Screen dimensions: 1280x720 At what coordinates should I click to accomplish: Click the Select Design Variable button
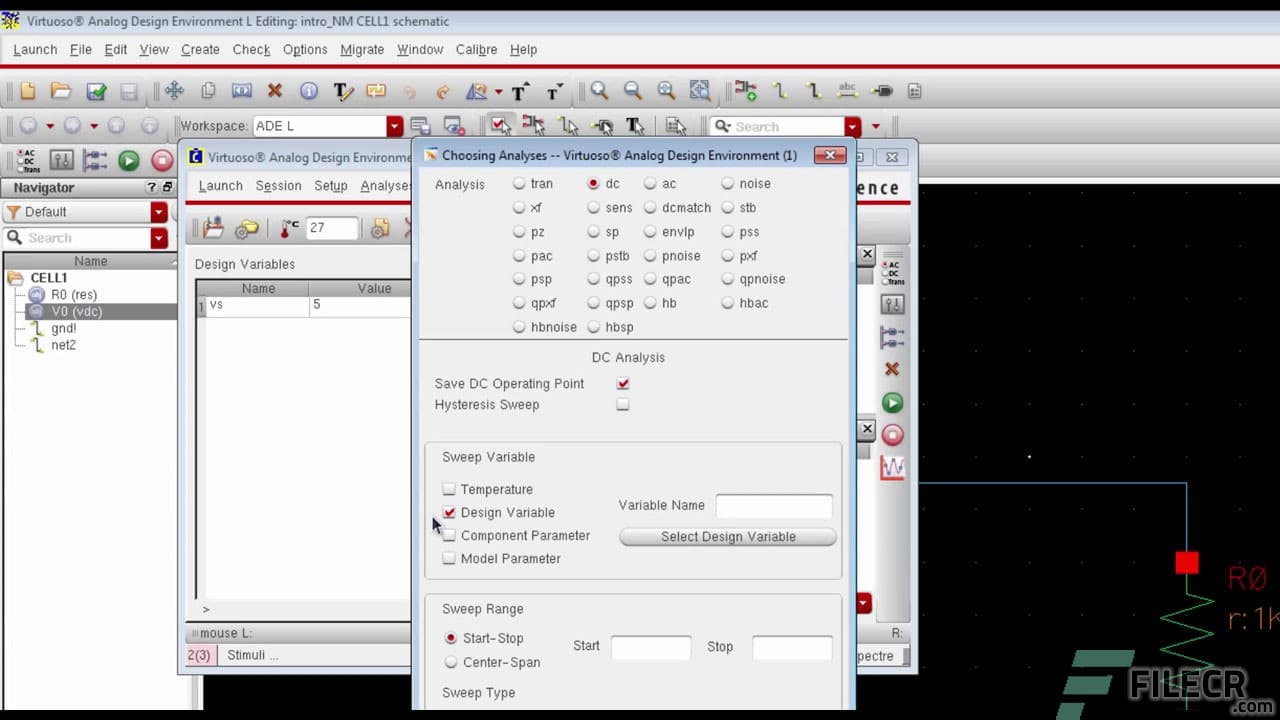tap(727, 537)
